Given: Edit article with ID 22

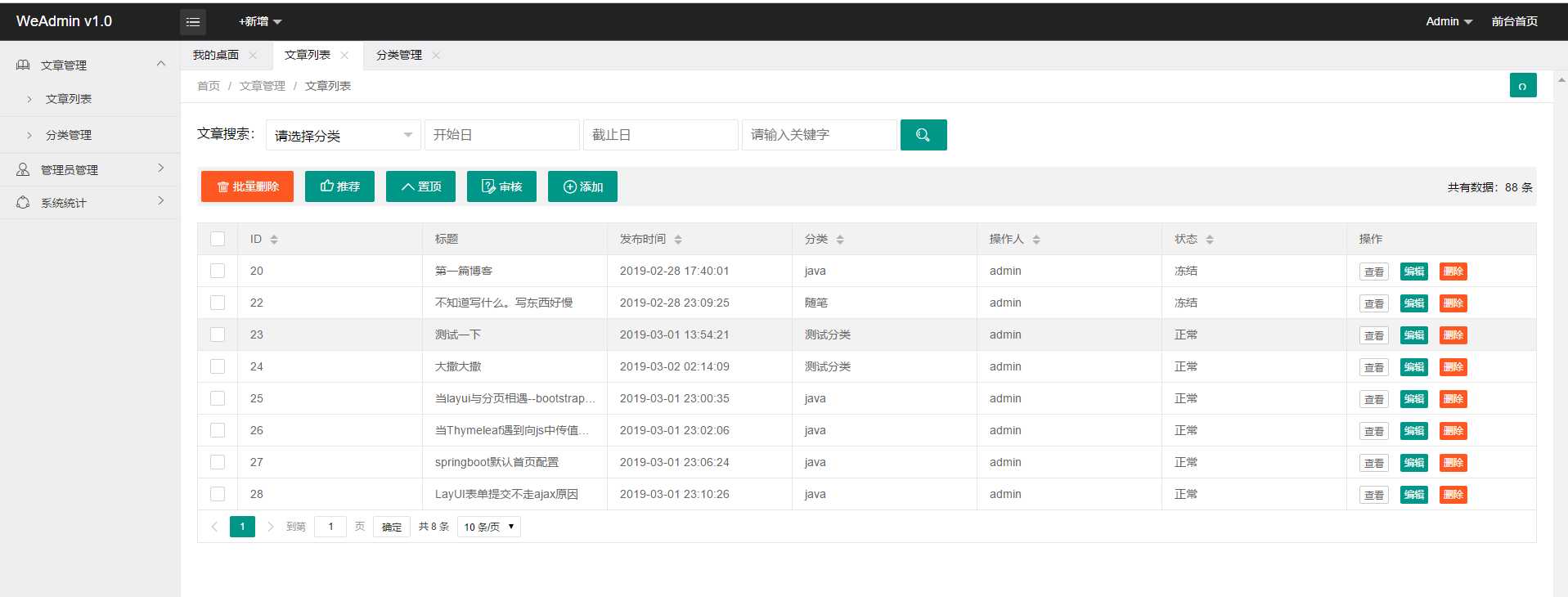Looking at the screenshot, I should tap(1414, 303).
